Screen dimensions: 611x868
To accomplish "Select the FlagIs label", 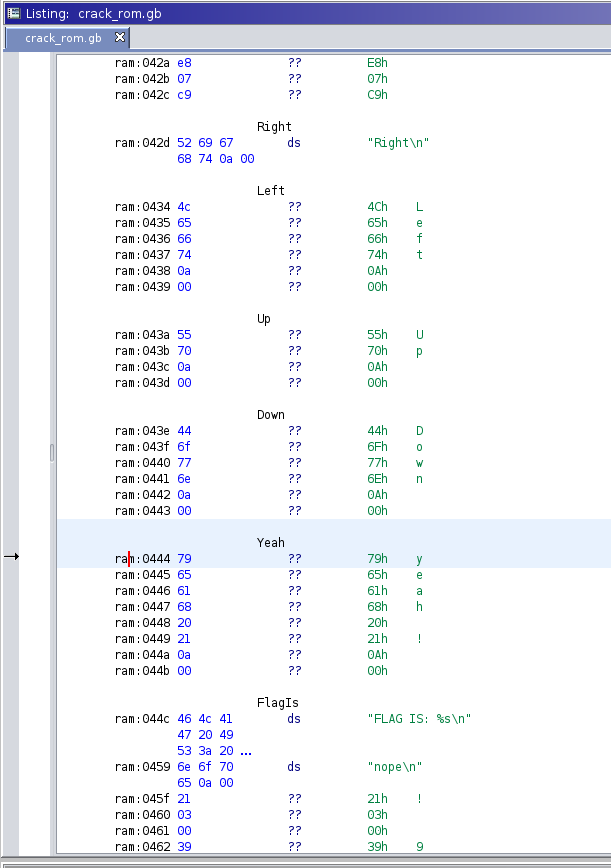I will coord(277,703).
